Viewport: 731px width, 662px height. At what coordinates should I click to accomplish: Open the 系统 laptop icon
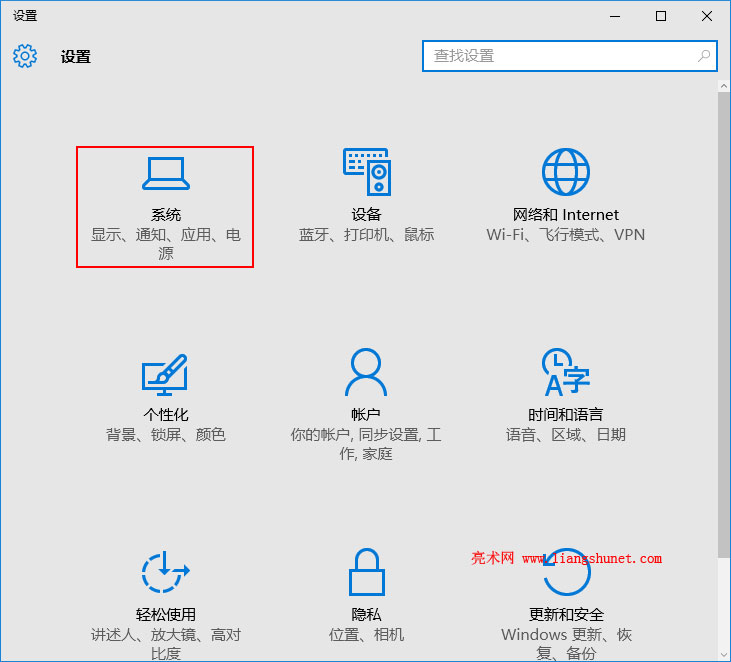pyautogui.click(x=166, y=173)
